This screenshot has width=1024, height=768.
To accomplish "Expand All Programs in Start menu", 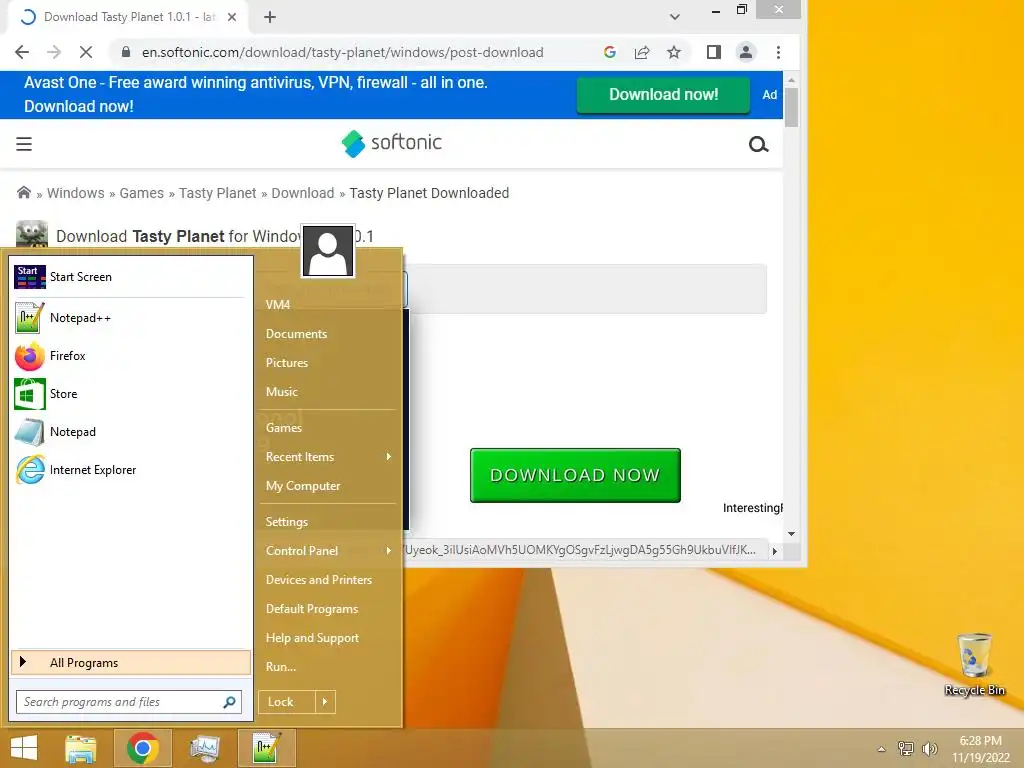I will [131, 662].
